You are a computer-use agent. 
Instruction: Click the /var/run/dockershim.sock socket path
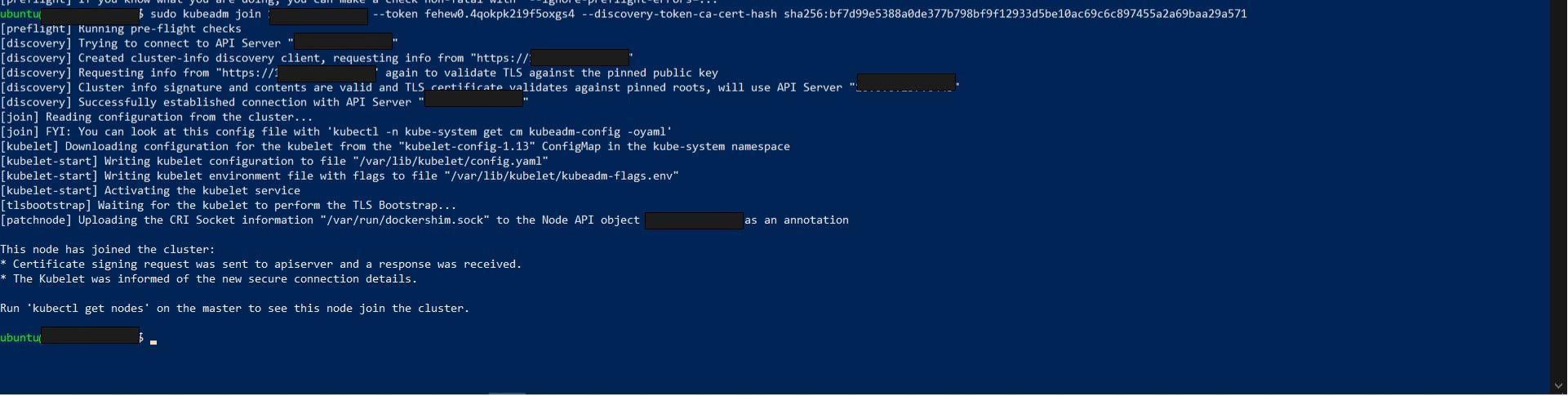404,220
